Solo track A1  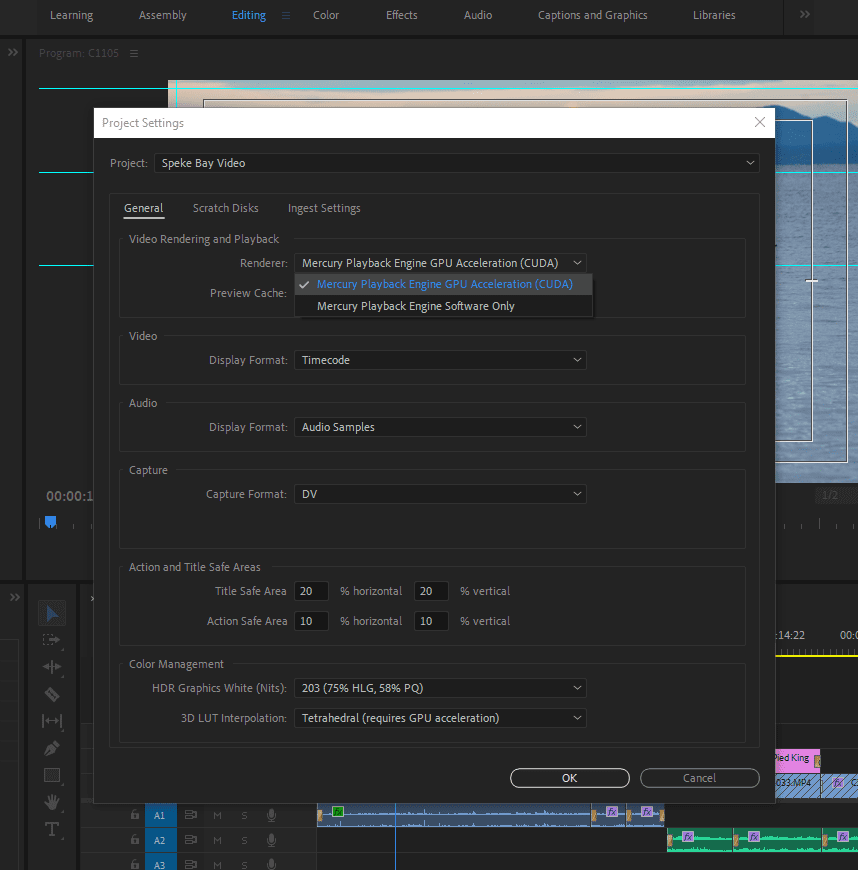[x=244, y=816]
